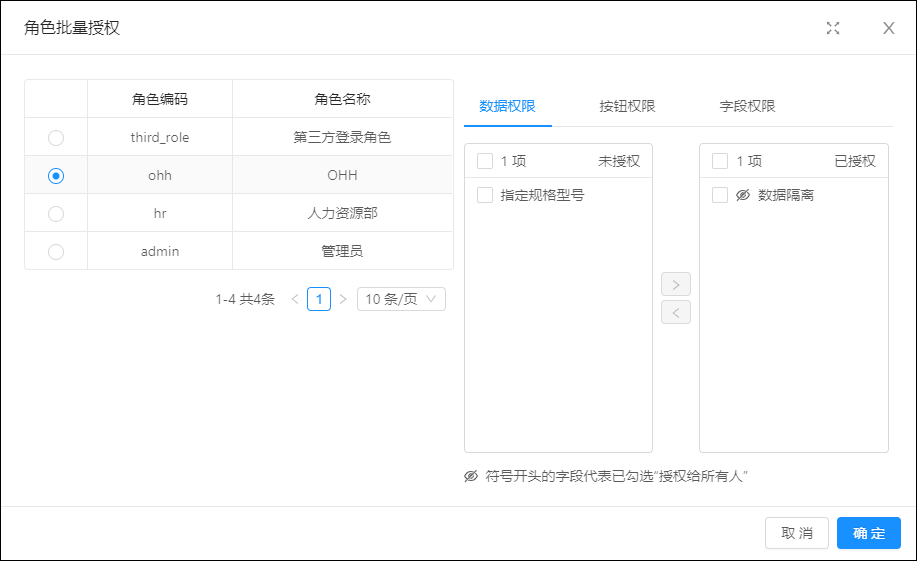Click the 指定规格型号 label text
This screenshot has width=917, height=561.
(x=542, y=195)
